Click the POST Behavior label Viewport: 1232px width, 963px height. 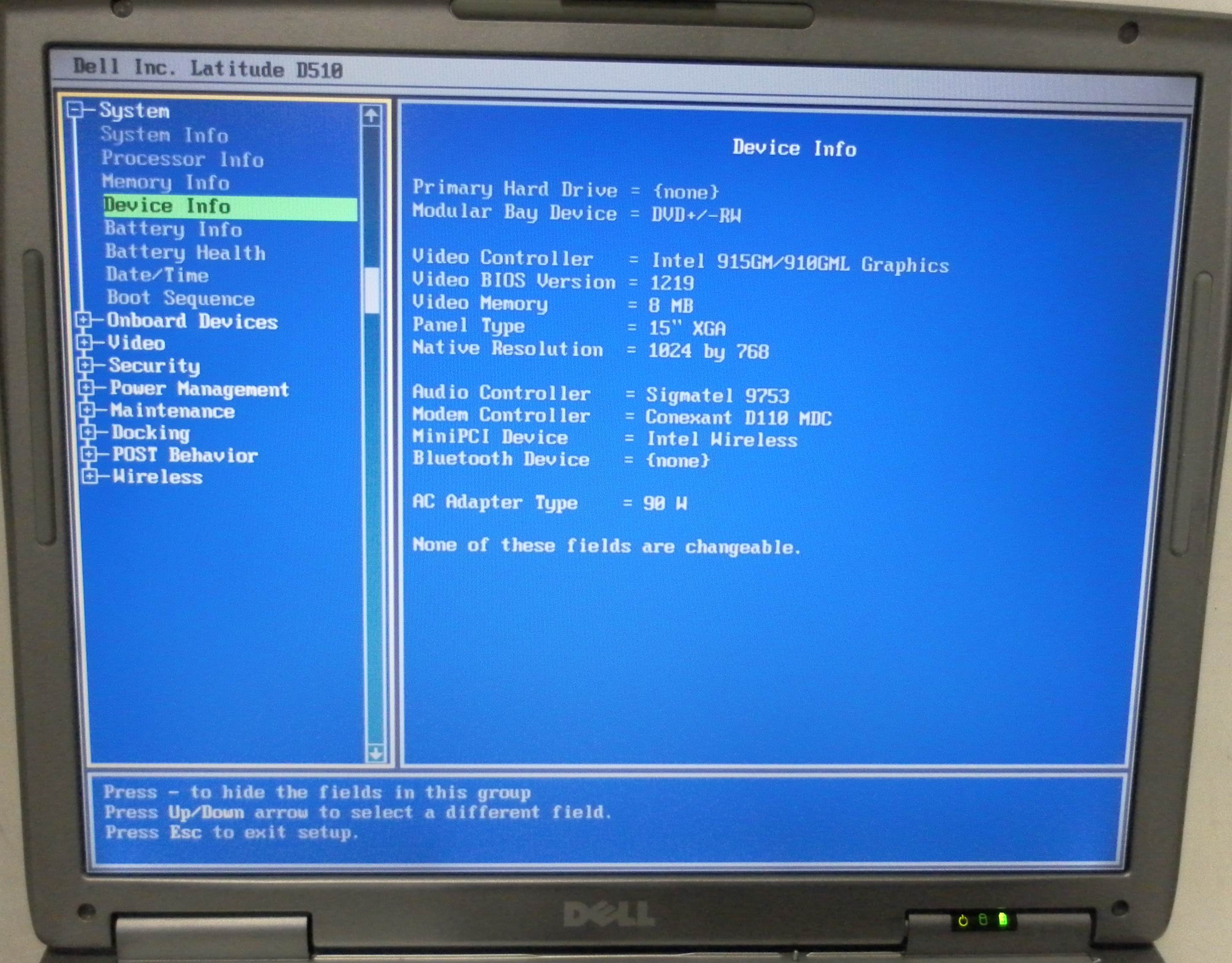coord(185,455)
